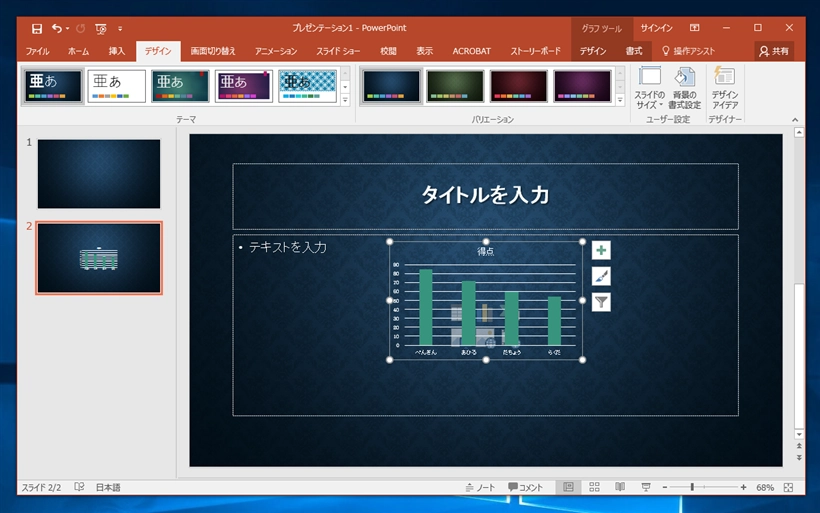Image resolution: width=820 pixels, height=513 pixels.
Task: Apply the blue diamond pattern theme
Action: point(308,86)
